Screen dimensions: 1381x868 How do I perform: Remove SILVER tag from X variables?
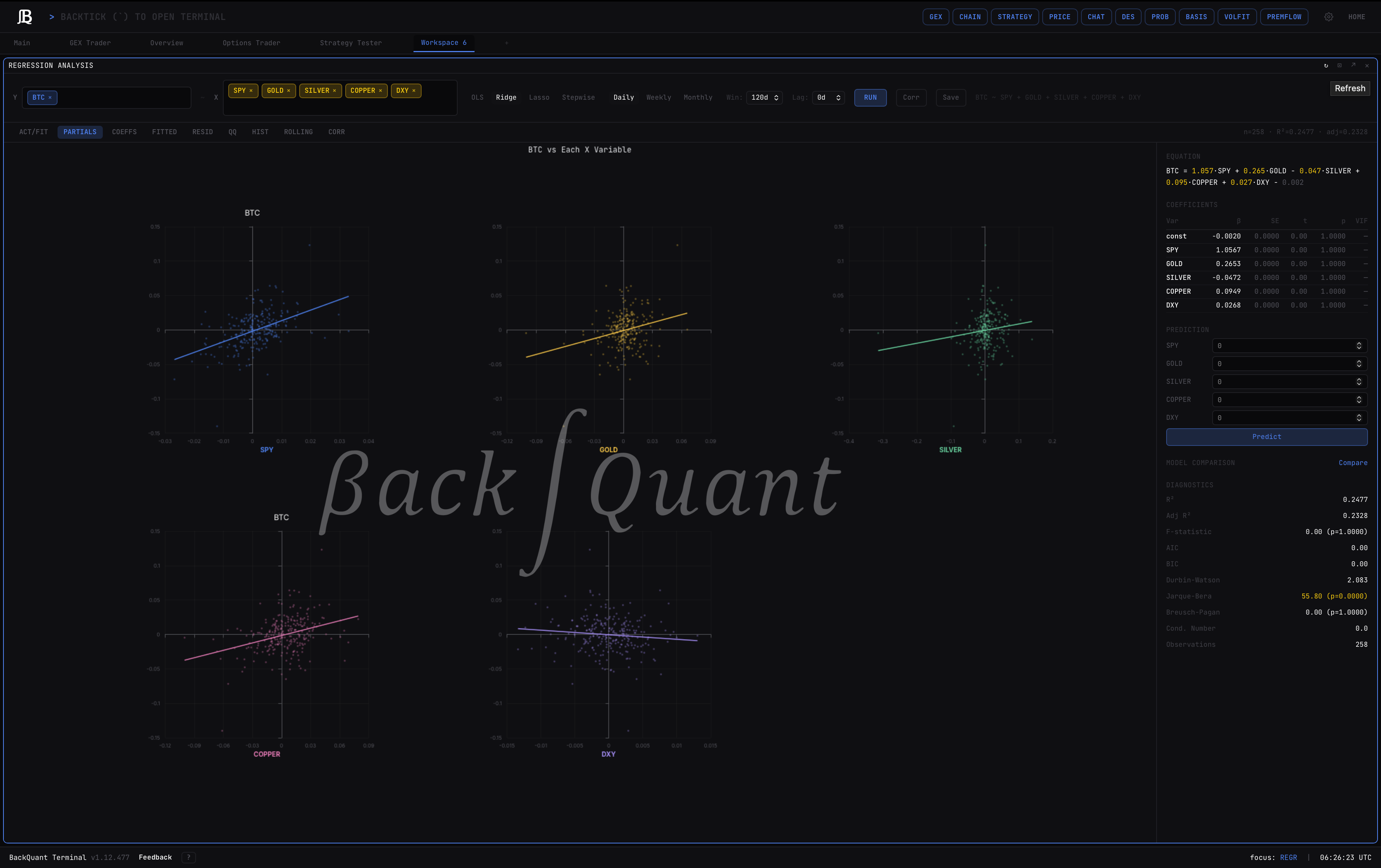pyautogui.click(x=335, y=90)
